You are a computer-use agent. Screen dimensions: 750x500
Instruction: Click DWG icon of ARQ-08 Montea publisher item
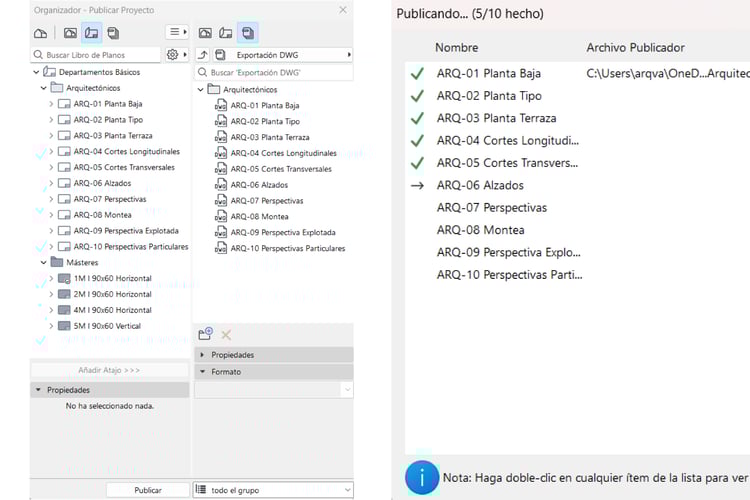point(221,216)
